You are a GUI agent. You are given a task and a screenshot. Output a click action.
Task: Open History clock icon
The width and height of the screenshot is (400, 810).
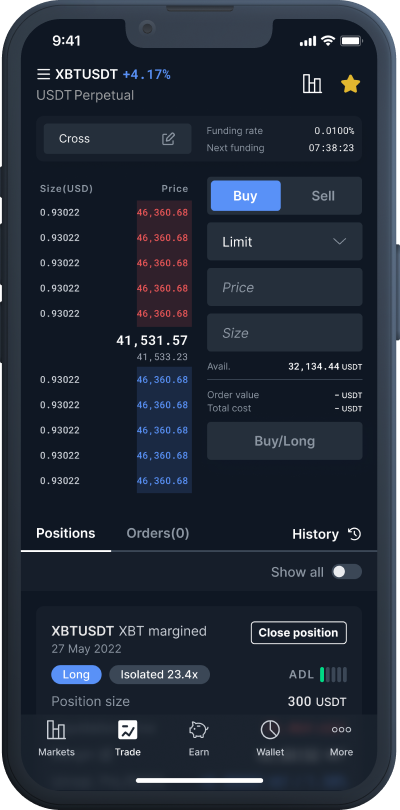355,534
